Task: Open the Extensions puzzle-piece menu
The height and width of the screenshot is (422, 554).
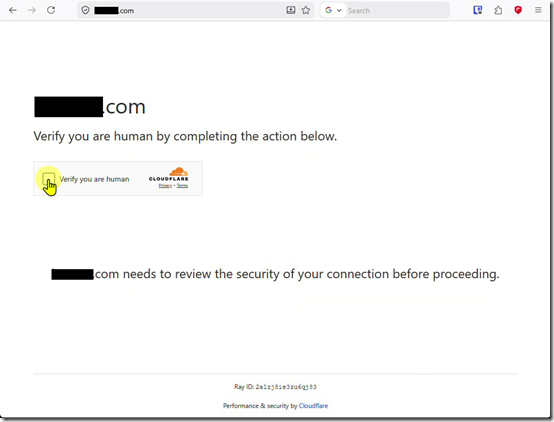Action: pyautogui.click(x=498, y=10)
